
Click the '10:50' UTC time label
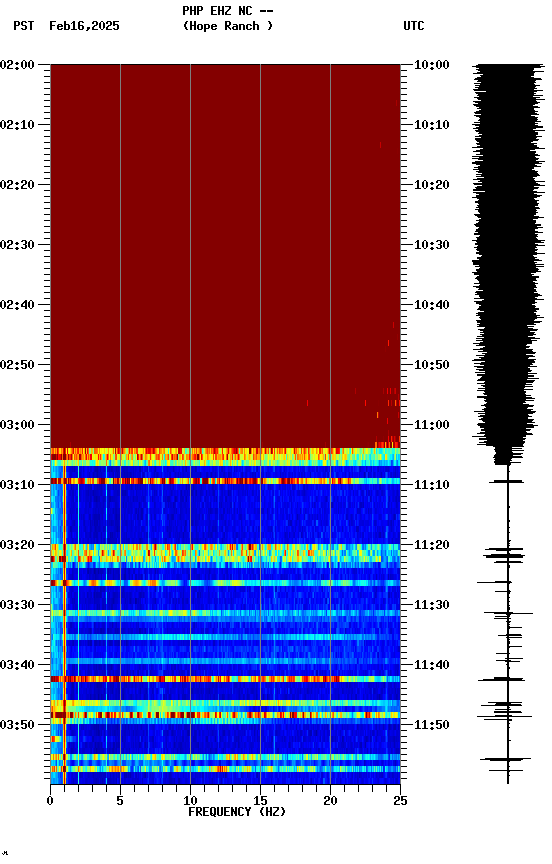point(432,365)
